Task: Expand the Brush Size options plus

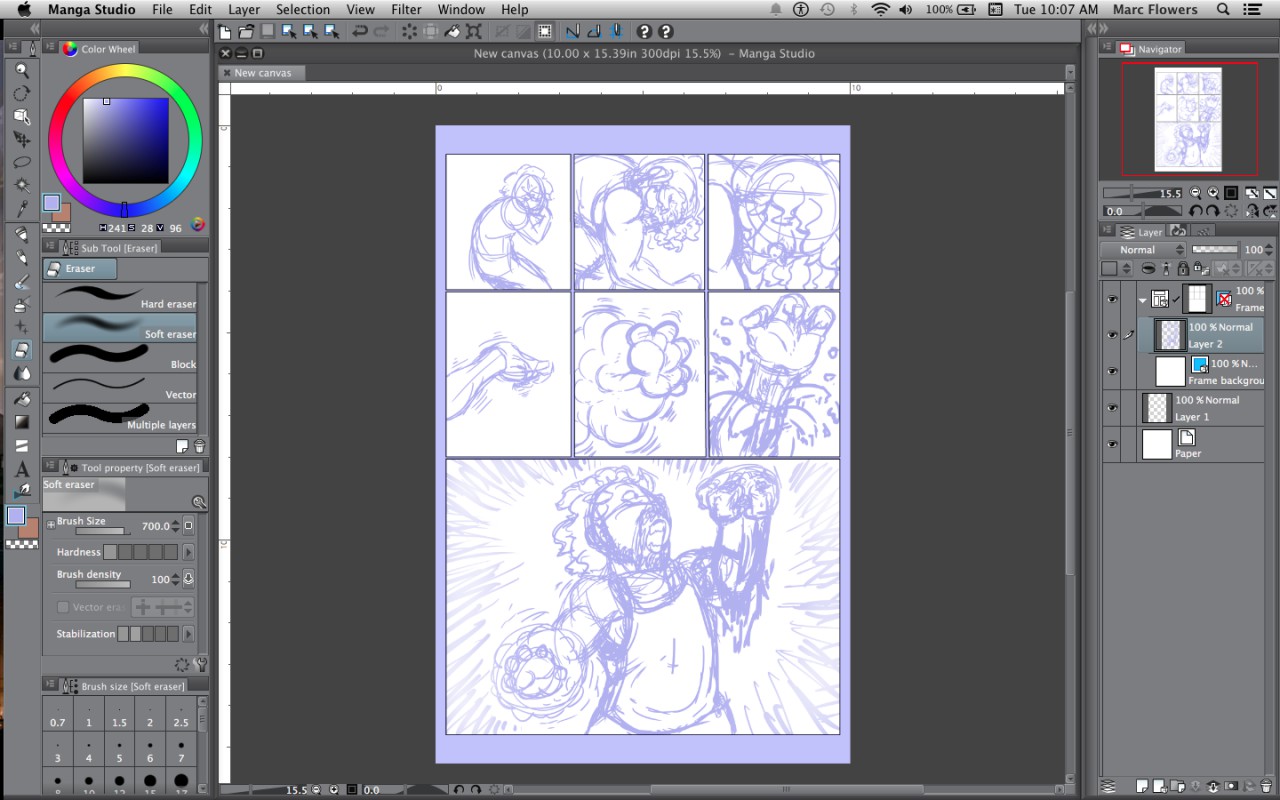Action: [51, 524]
